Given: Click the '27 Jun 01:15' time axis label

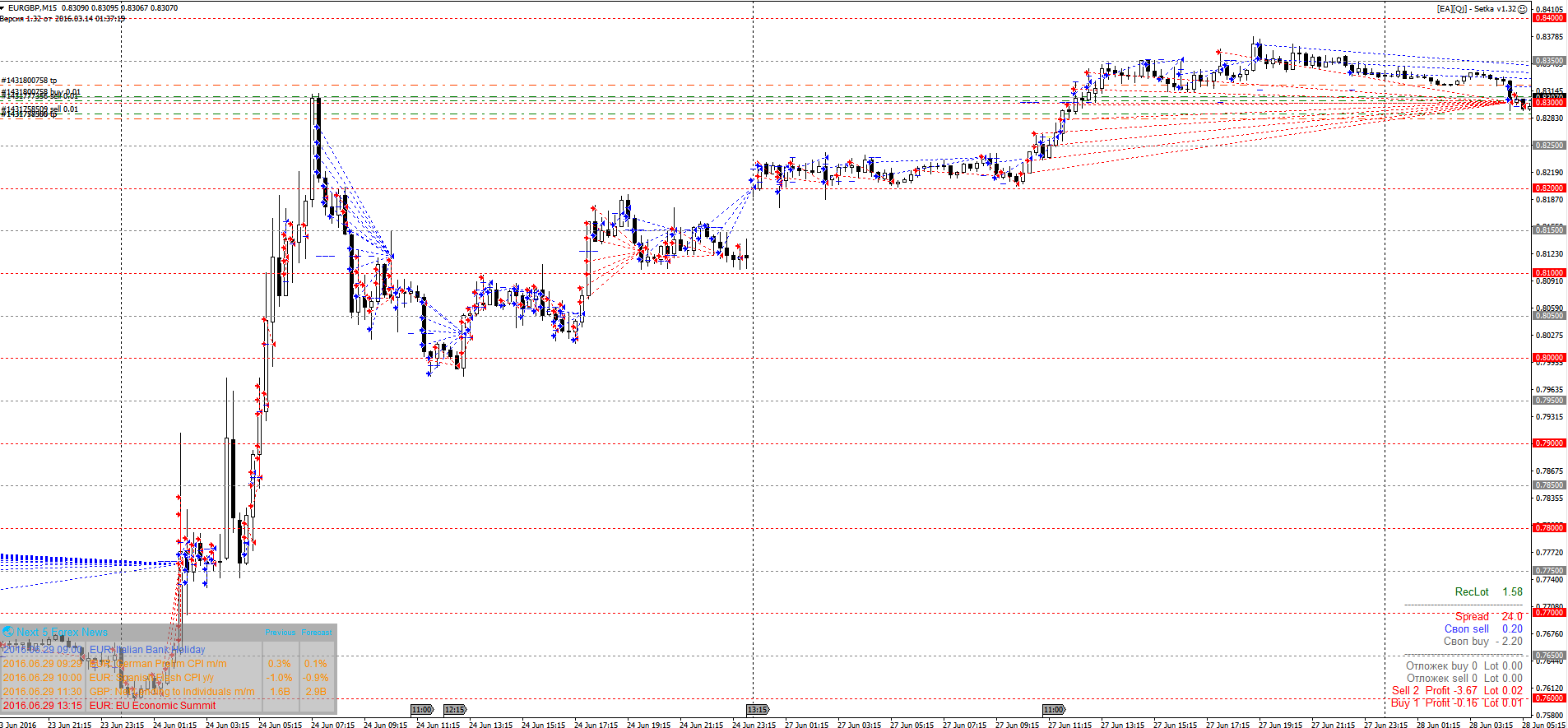Looking at the screenshot, I should pos(806,725).
